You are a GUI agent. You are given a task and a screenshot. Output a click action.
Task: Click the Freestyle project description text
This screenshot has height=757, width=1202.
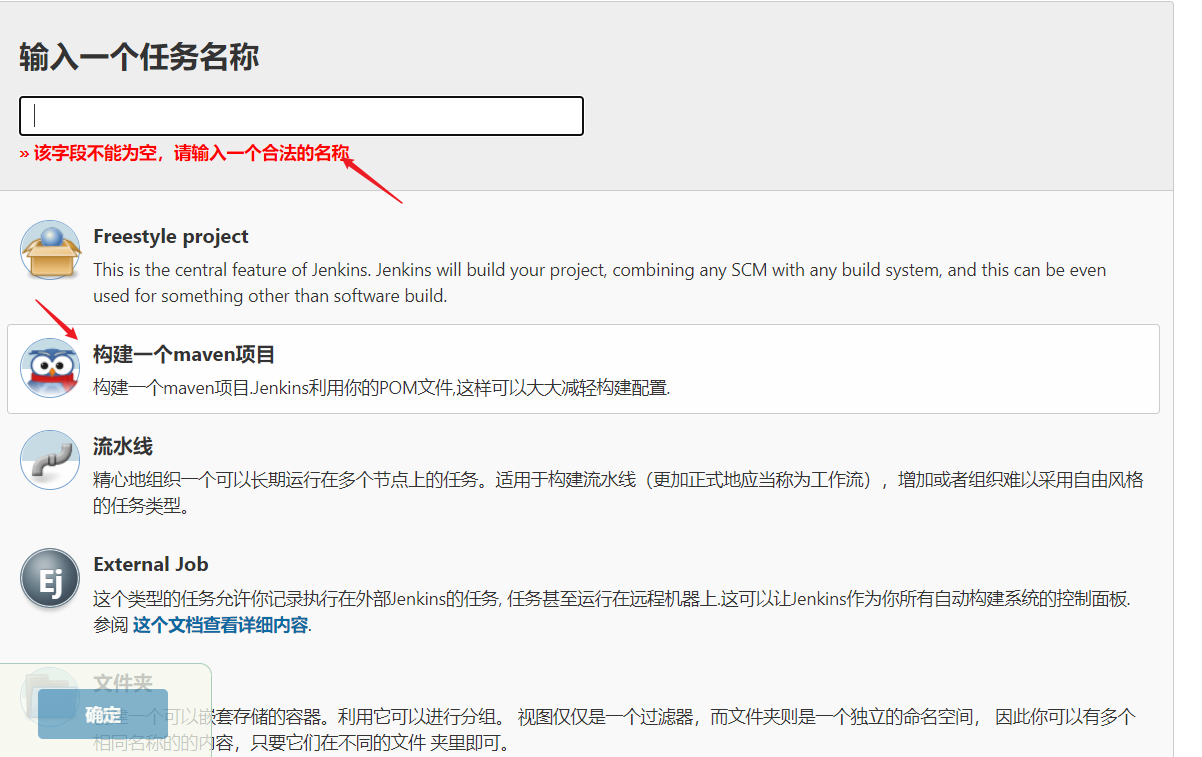[x=600, y=283]
